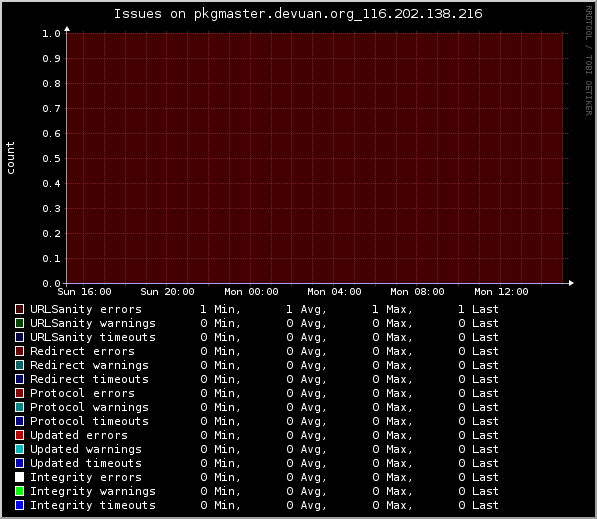Click the URLSanity errors color swatch
The image size is (597, 519).
point(19,309)
